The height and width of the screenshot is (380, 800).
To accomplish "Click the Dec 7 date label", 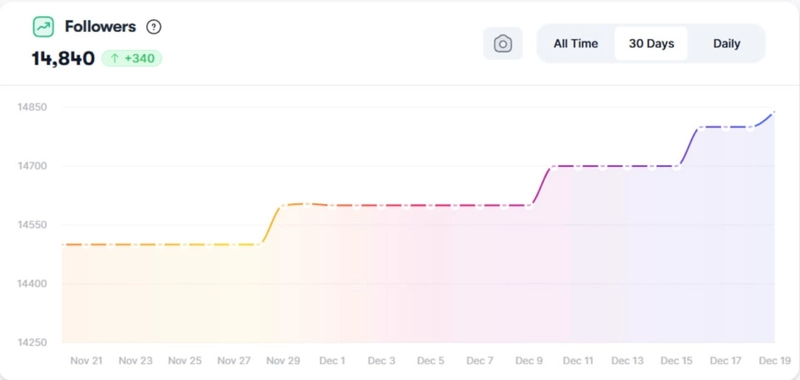I will 480,361.
